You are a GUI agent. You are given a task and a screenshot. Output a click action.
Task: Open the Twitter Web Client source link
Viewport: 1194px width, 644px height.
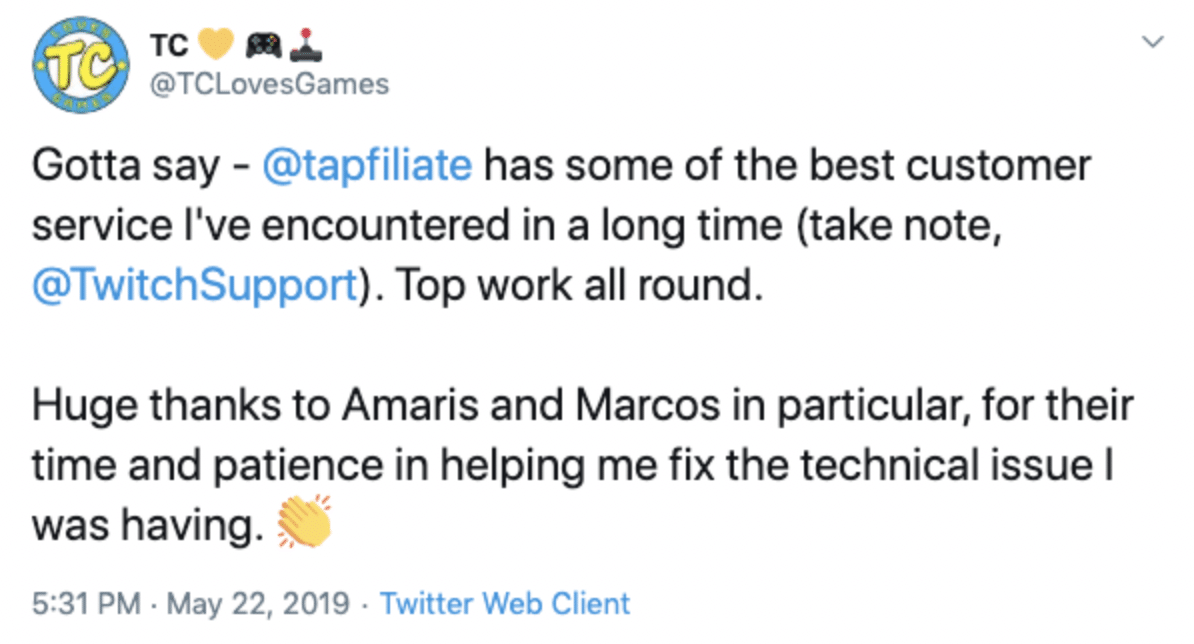[505, 604]
